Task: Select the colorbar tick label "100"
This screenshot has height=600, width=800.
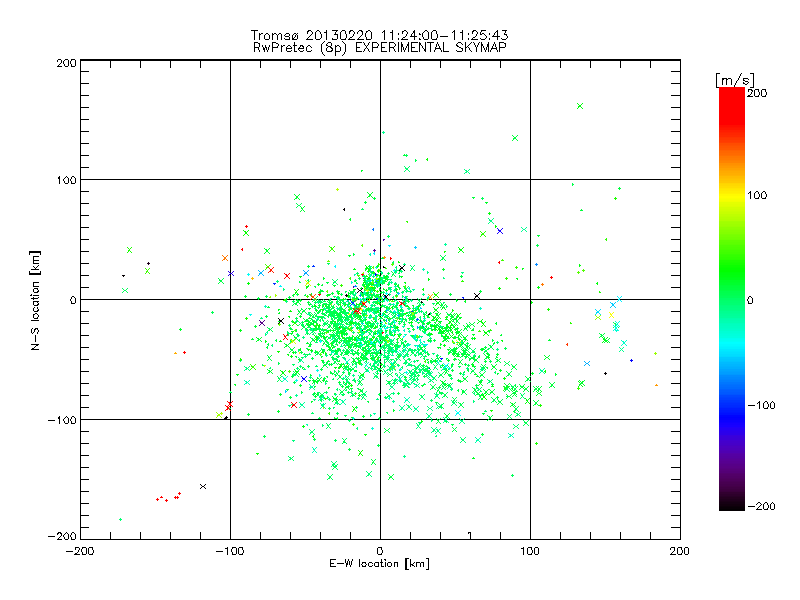Action: tap(757, 195)
